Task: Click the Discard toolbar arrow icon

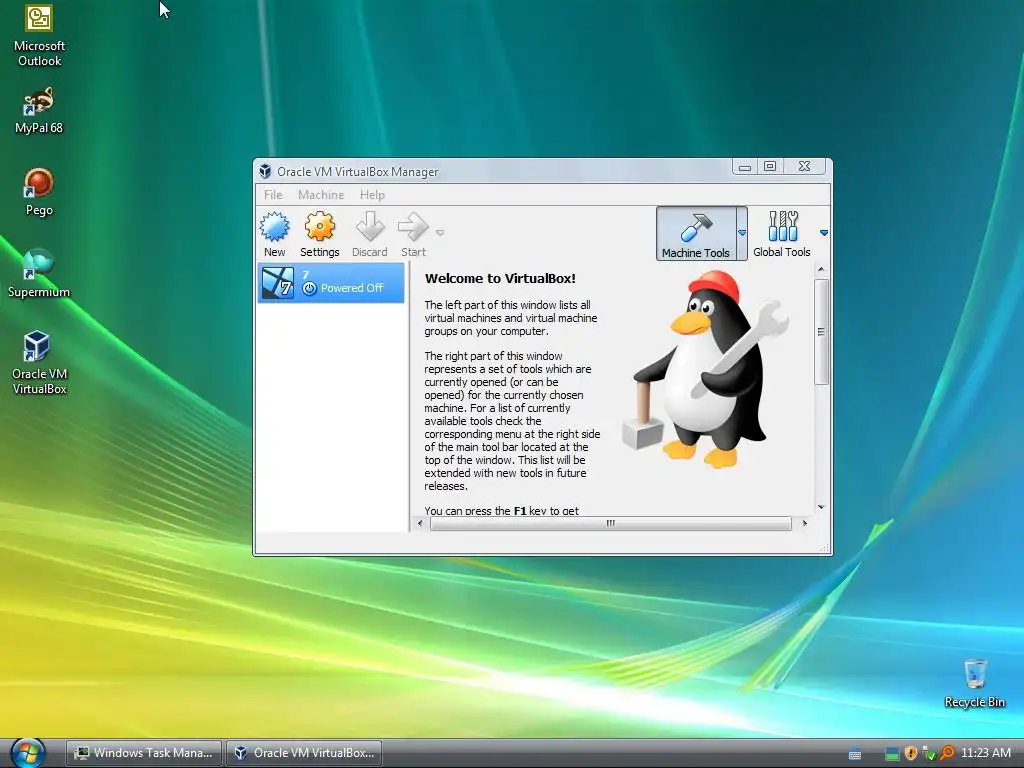Action: 370,227
